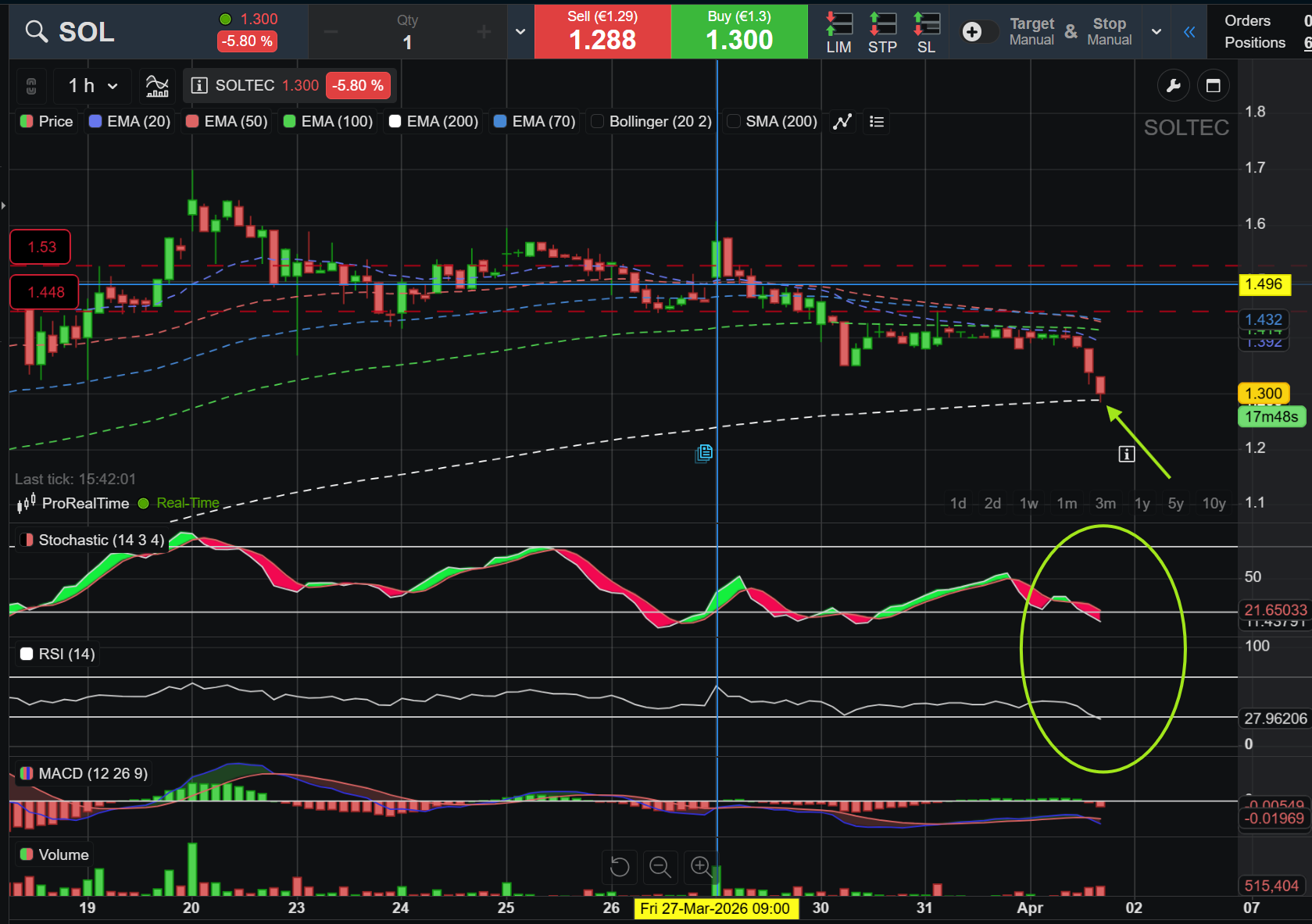Click the EMA (50) red color swatch
The image size is (1312, 924).
[192, 122]
